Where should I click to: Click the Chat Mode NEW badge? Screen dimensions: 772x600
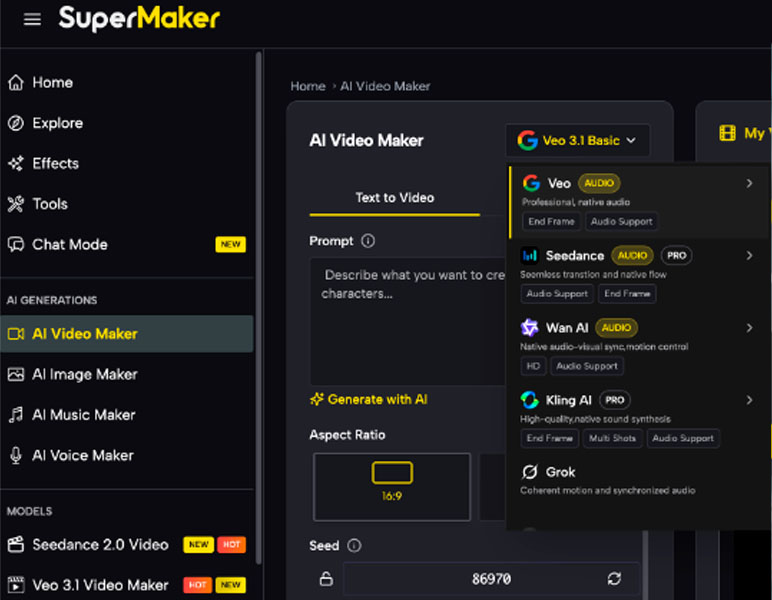230,244
